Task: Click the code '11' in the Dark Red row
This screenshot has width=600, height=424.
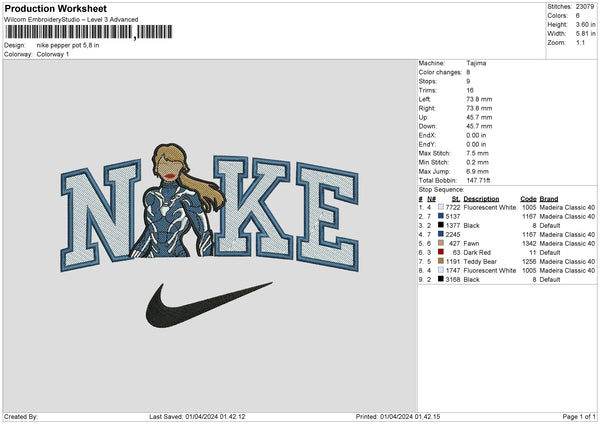Action: coord(533,253)
